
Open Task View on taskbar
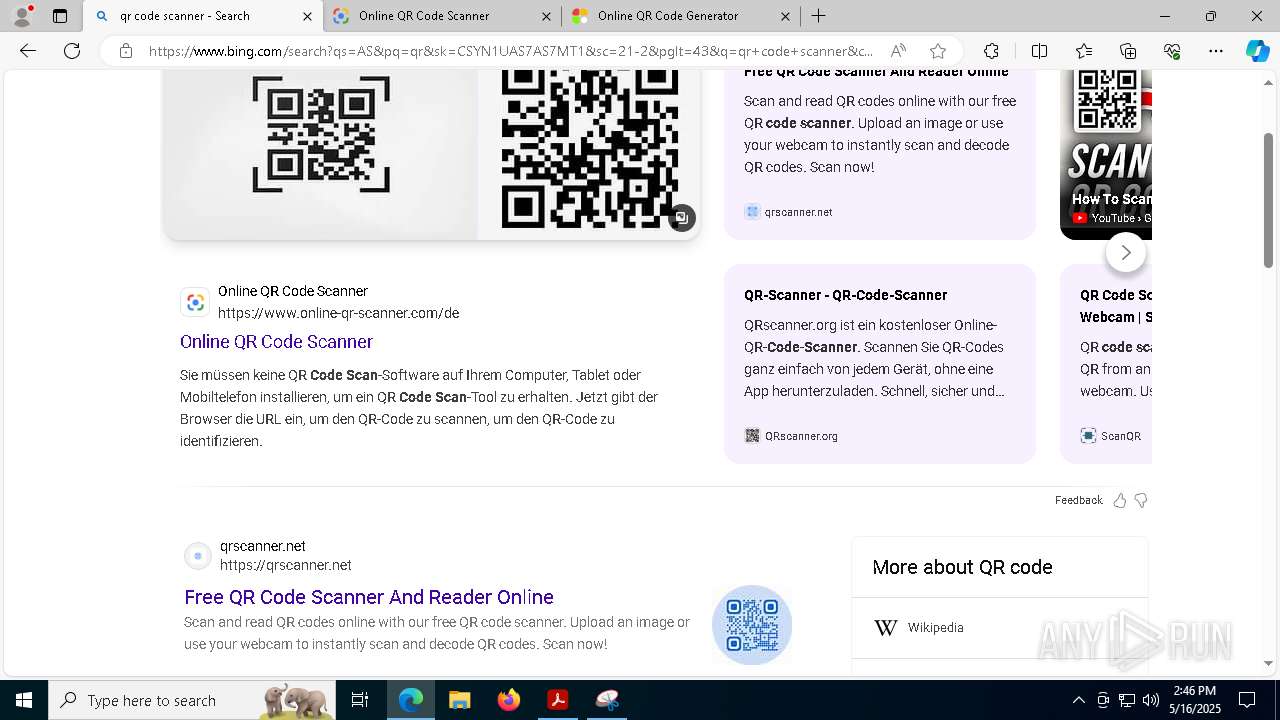[360, 700]
